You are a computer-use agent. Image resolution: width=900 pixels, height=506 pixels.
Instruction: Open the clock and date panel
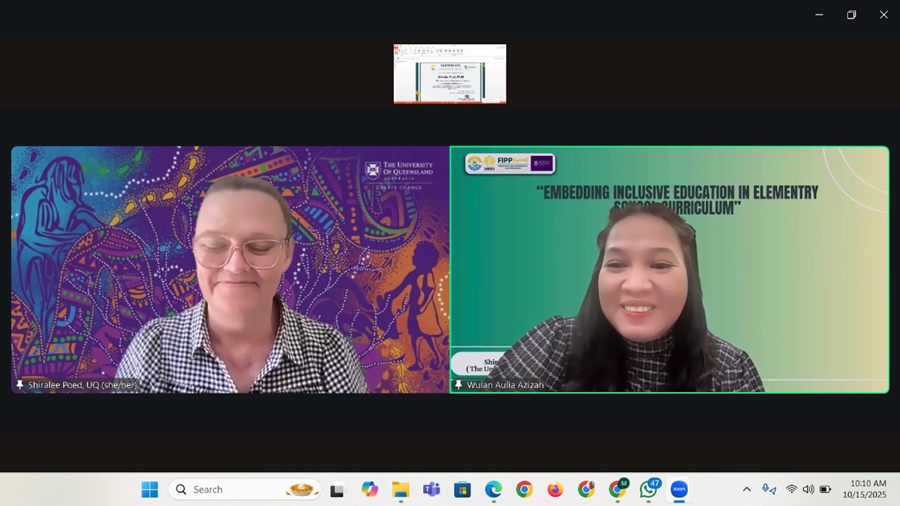tap(864, 490)
